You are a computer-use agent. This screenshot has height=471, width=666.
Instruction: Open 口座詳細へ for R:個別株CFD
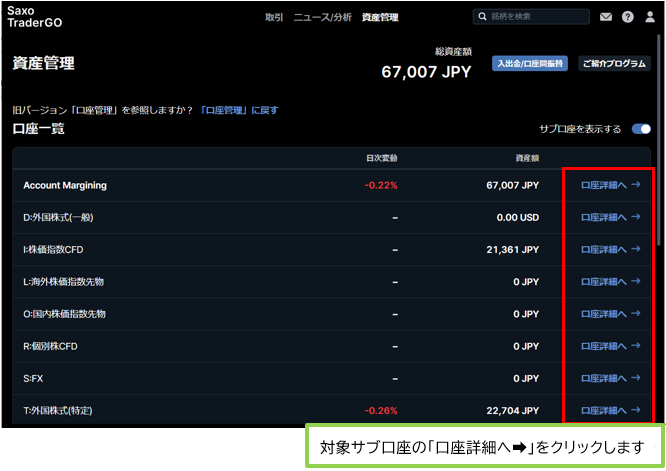point(610,347)
